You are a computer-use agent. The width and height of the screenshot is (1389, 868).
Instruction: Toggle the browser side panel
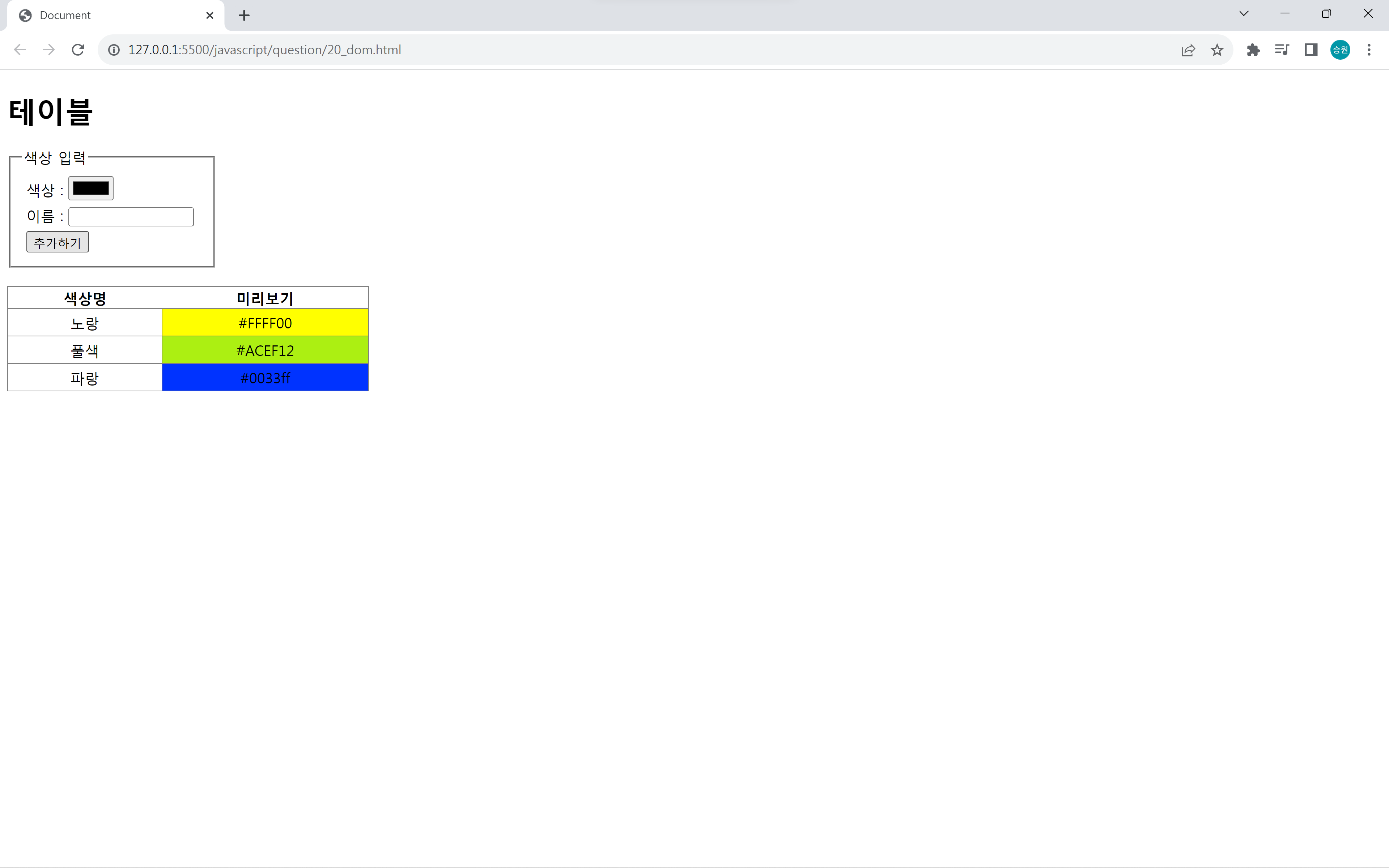(x=1311, y=50)
